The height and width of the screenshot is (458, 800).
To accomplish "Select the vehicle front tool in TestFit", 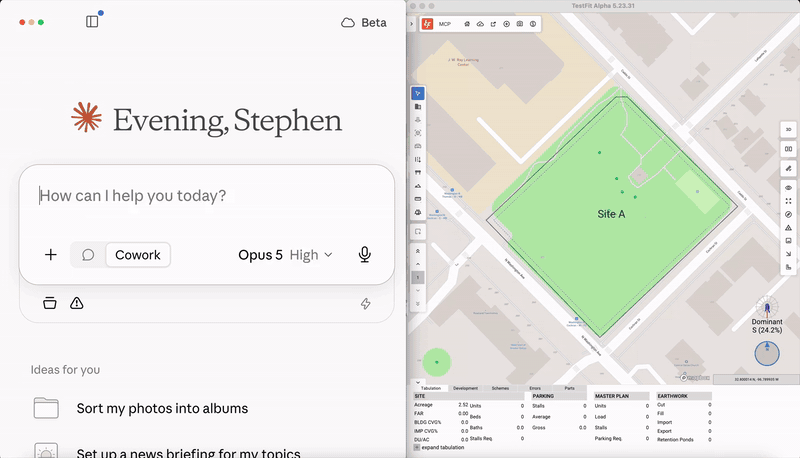I will pos(418,212).
